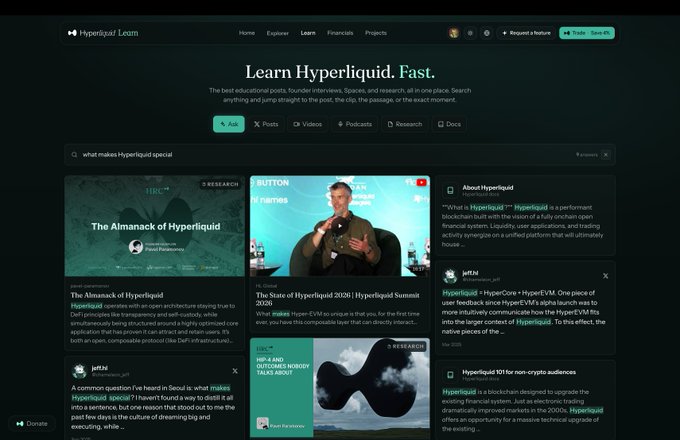Open the user profile avatar
The width and height of the screenshot is (680, 440).
tap(454, 33)
